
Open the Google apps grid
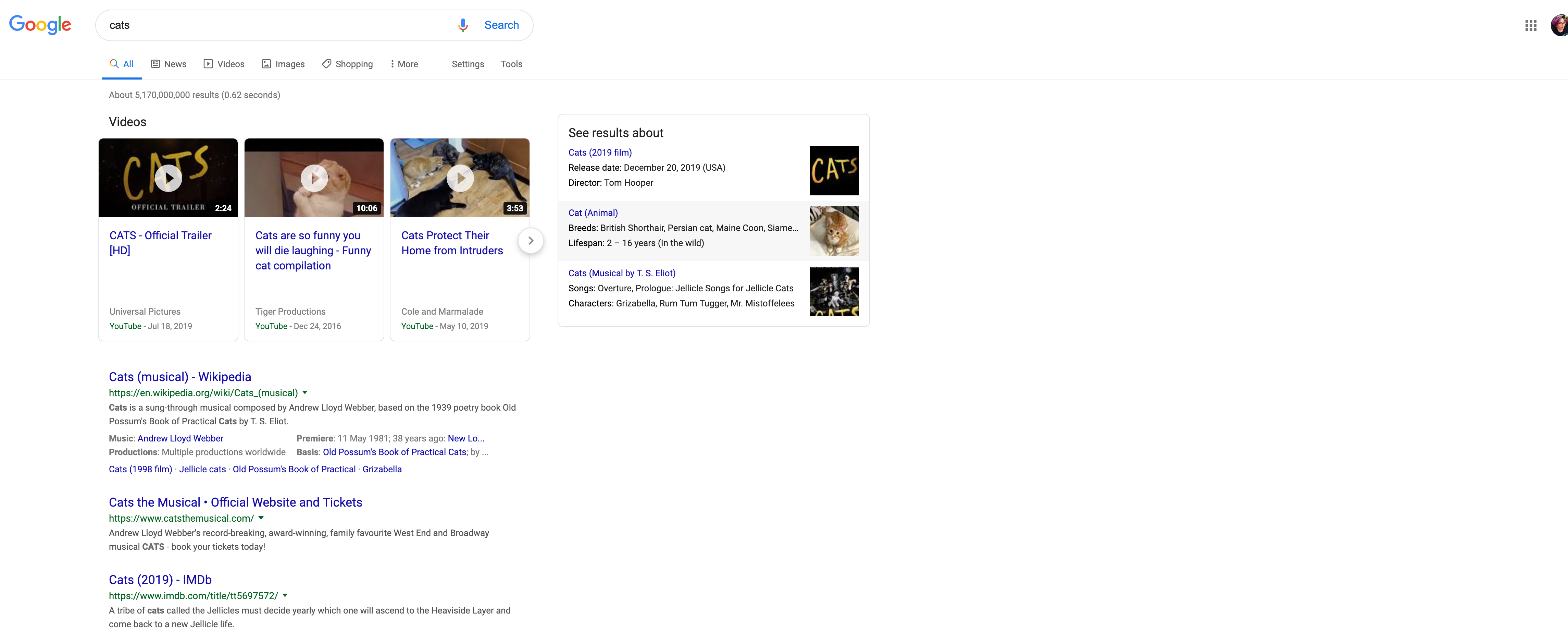click(1531, 25)
